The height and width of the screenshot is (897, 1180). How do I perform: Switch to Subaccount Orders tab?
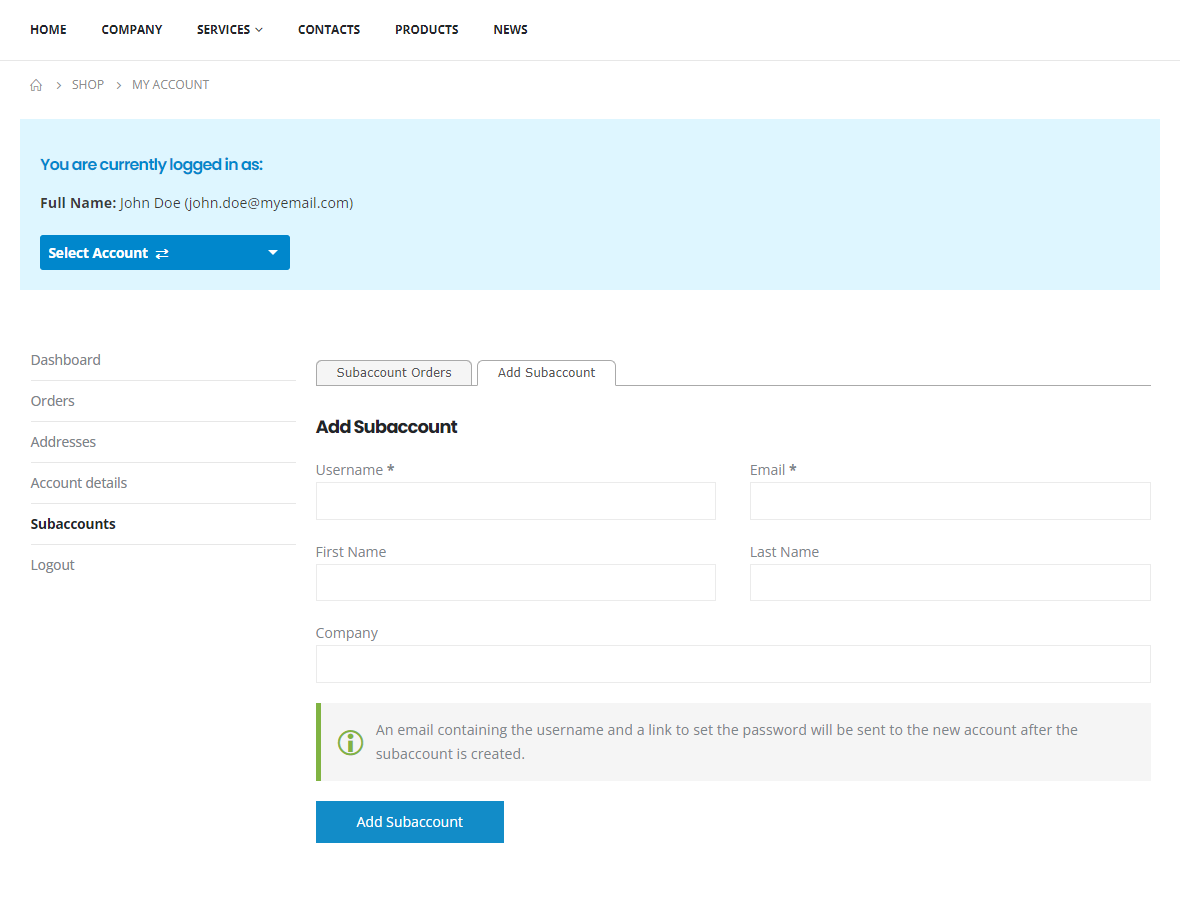coord(394,373)
